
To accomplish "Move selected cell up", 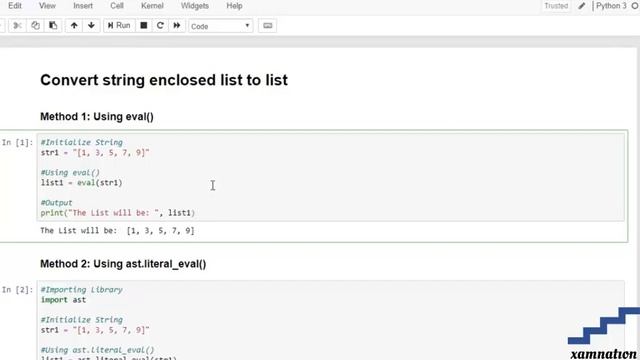I will pos(74,26).
